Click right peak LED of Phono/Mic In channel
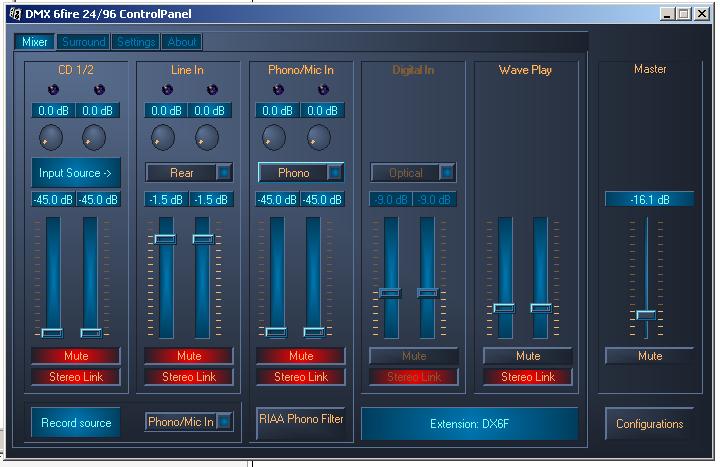720x467 pixels. [x=323, y=90]
